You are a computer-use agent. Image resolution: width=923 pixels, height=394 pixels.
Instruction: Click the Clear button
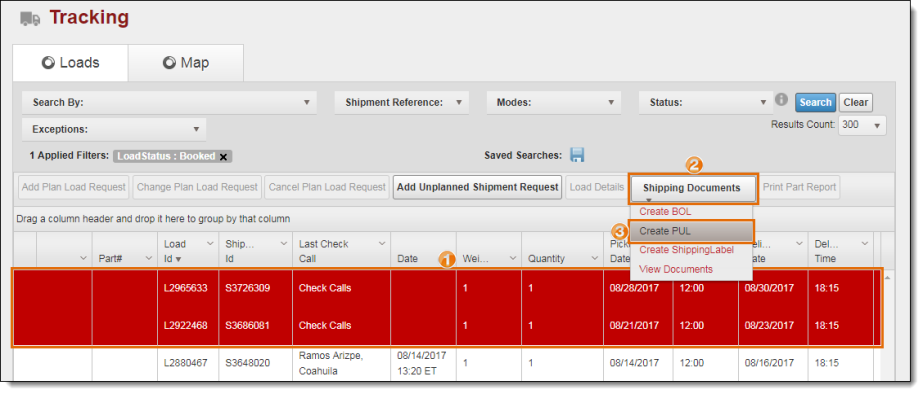(x=855, y=102)
